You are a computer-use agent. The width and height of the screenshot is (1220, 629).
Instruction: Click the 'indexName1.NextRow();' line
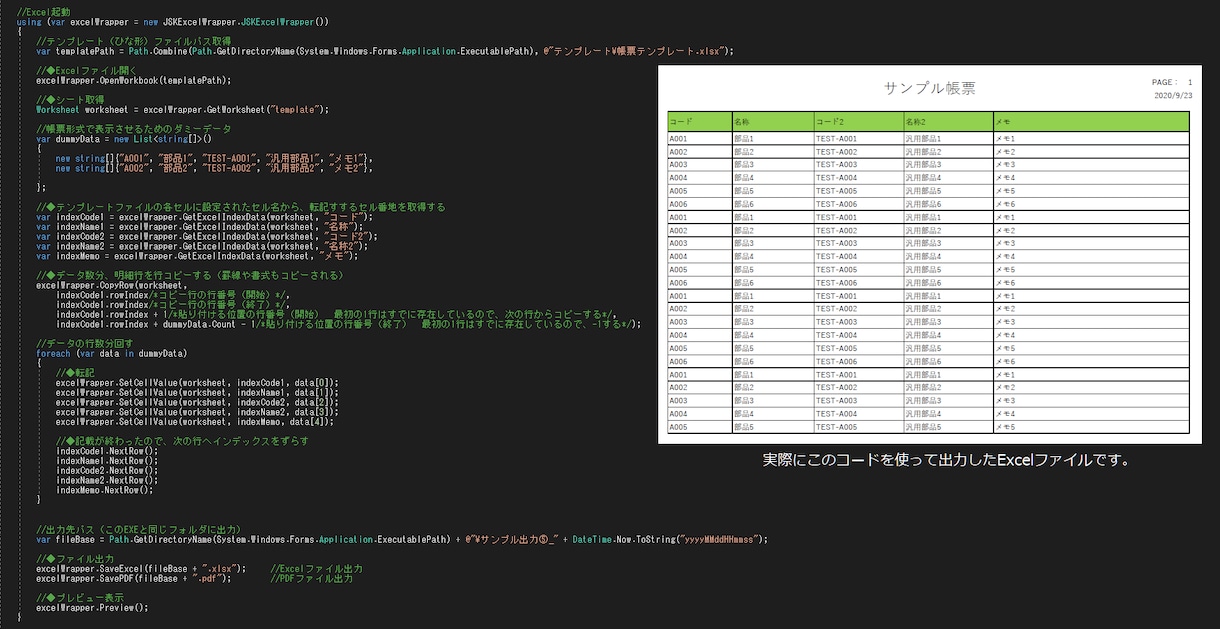click(x=107, y=461)
